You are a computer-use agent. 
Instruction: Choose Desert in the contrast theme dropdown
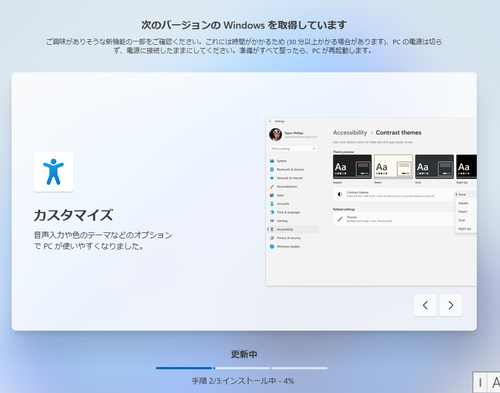point(466,212)
